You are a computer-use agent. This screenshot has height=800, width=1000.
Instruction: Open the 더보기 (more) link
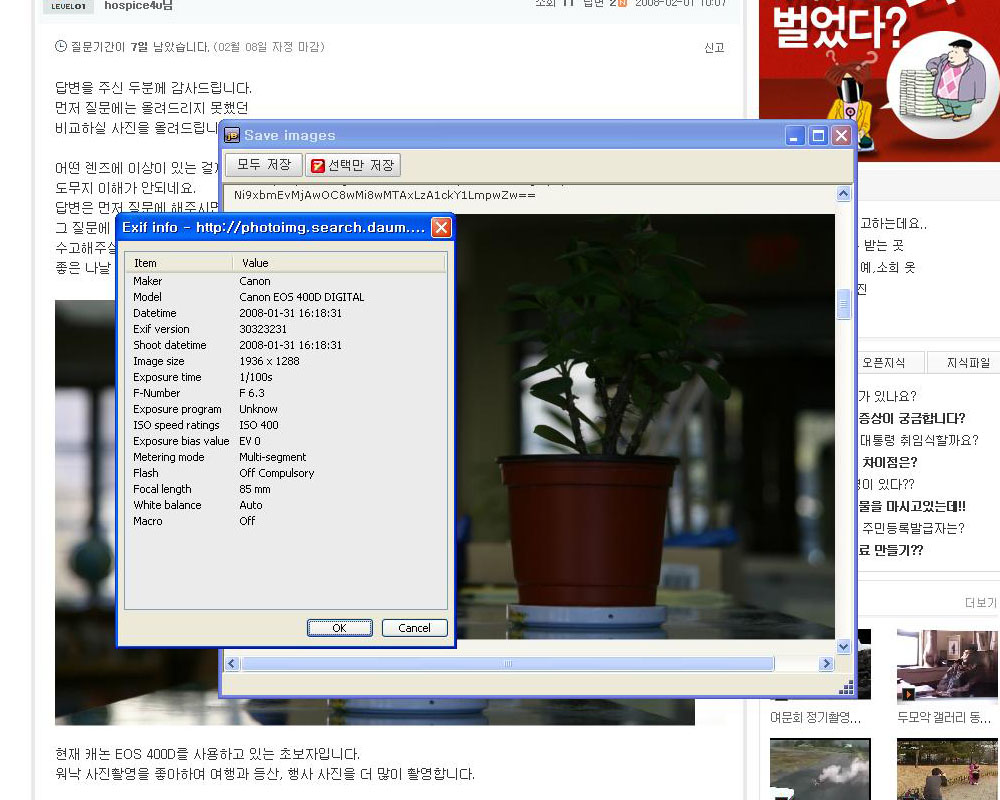point(980,603)
